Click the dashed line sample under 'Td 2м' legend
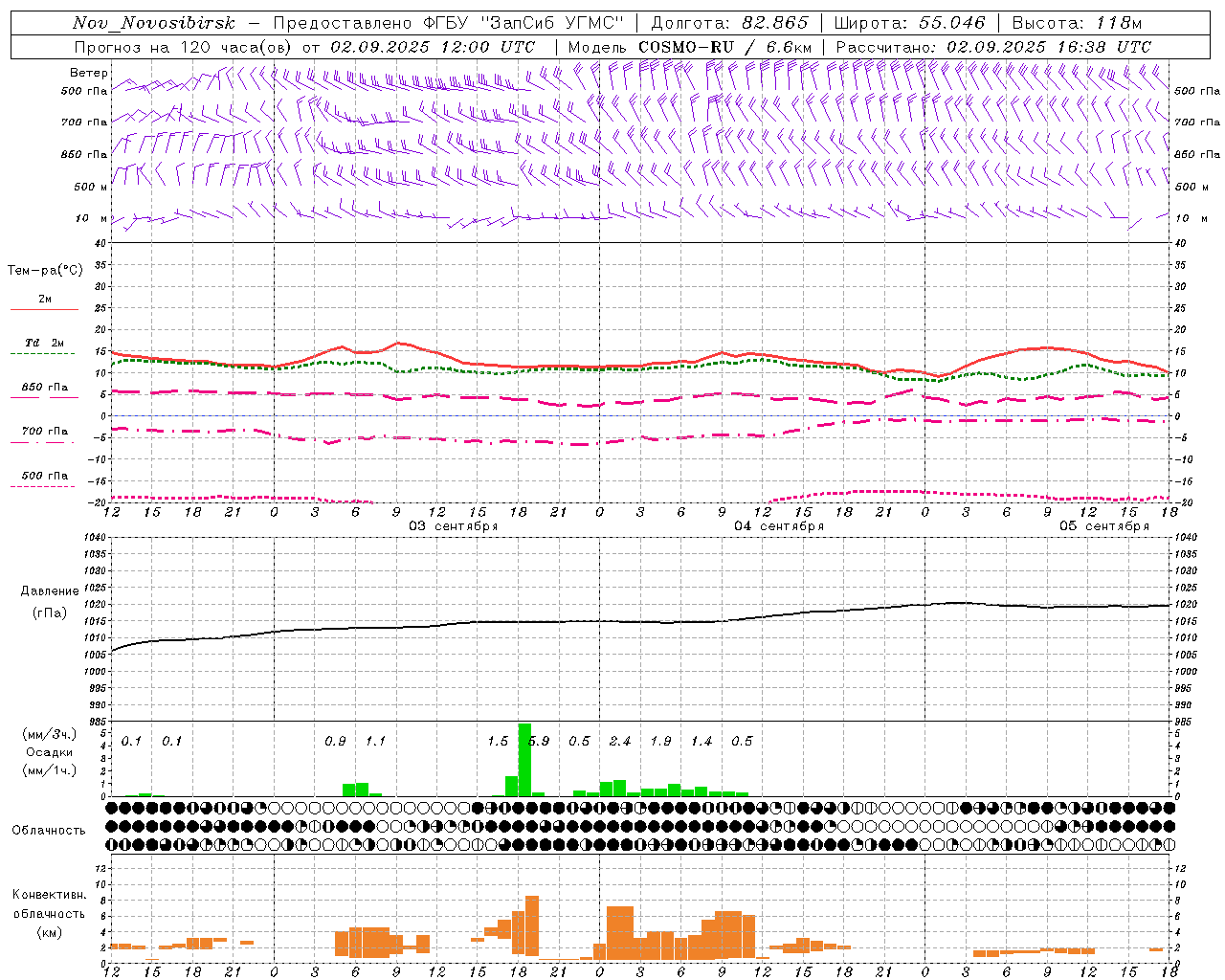This screenshot has width=1225, height=980. click(43, 353)
